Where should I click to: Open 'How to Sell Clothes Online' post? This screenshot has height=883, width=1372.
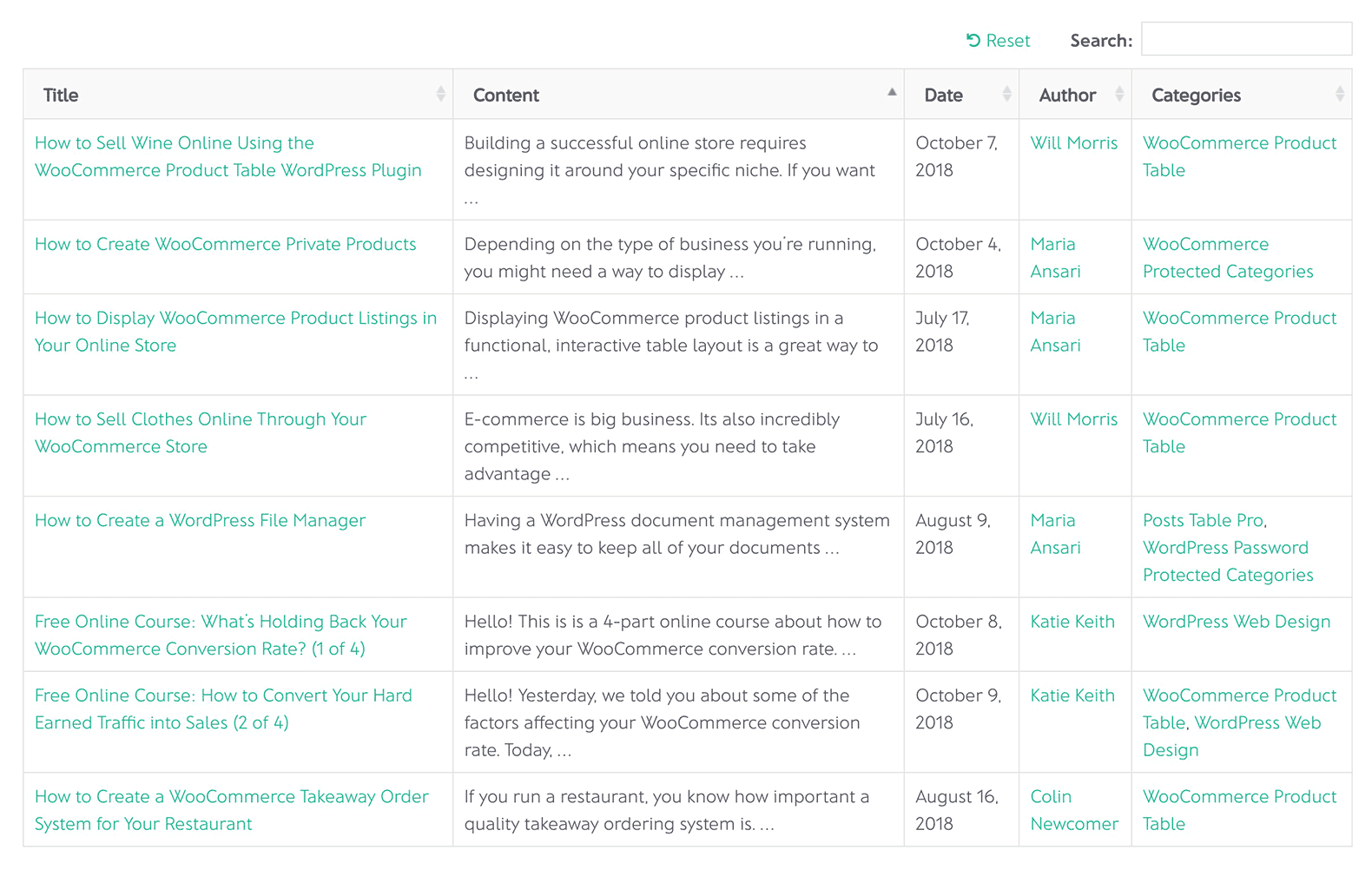pos(201,432)
